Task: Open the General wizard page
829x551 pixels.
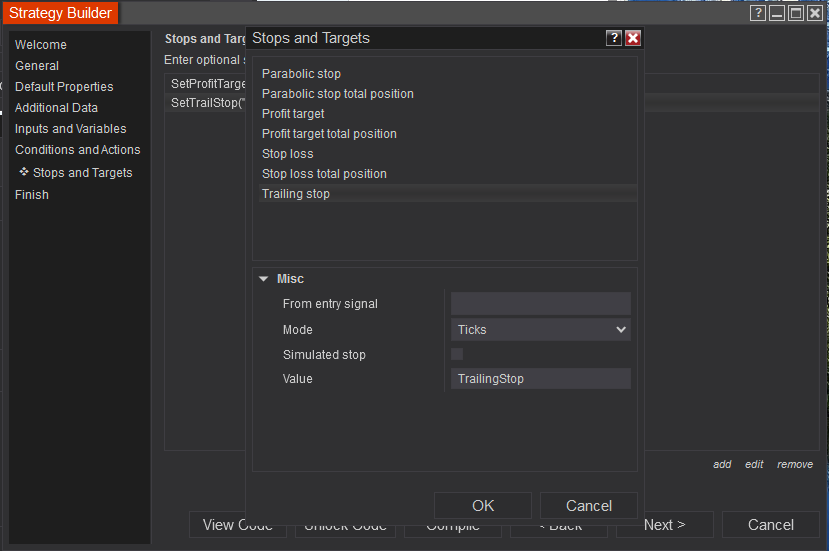Action: (37, 66)
